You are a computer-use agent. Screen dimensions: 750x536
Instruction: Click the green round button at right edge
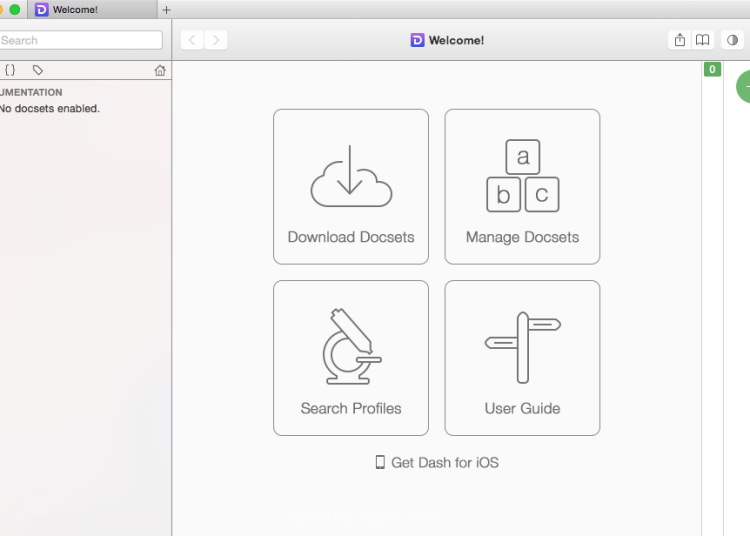[744, 86]
